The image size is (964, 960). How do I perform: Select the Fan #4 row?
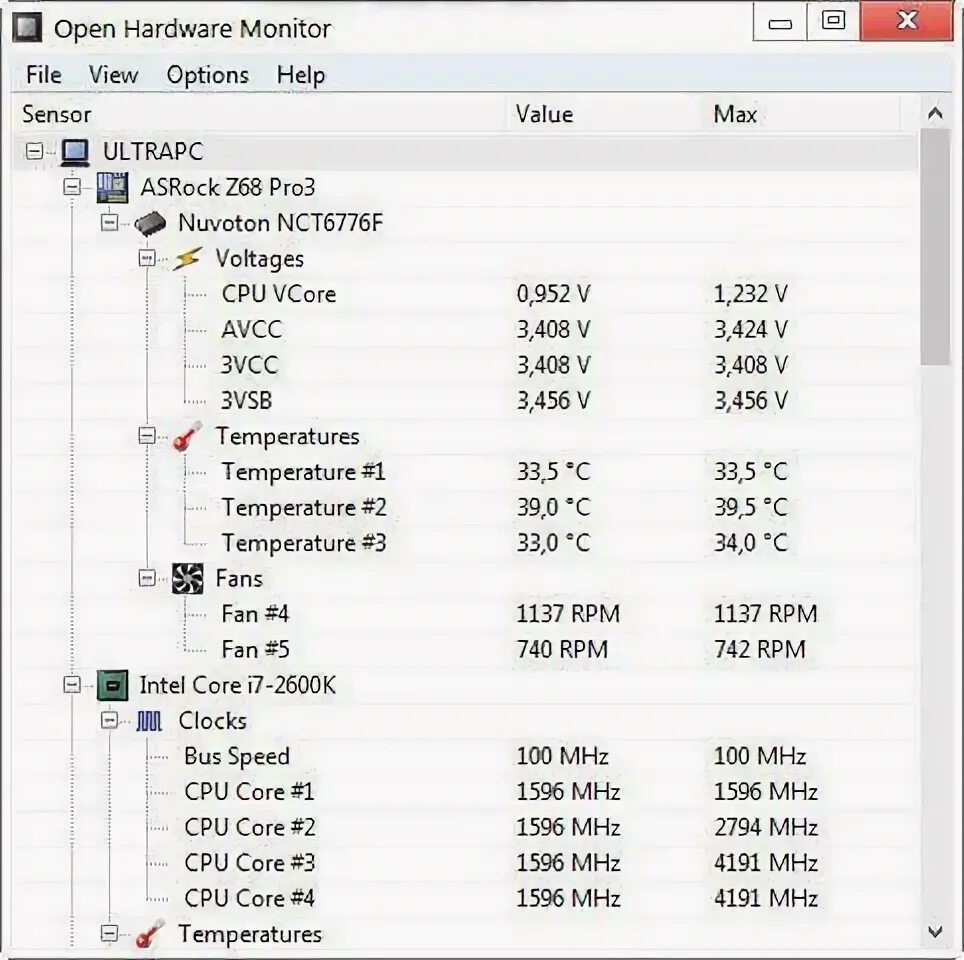tap(466, 614)
